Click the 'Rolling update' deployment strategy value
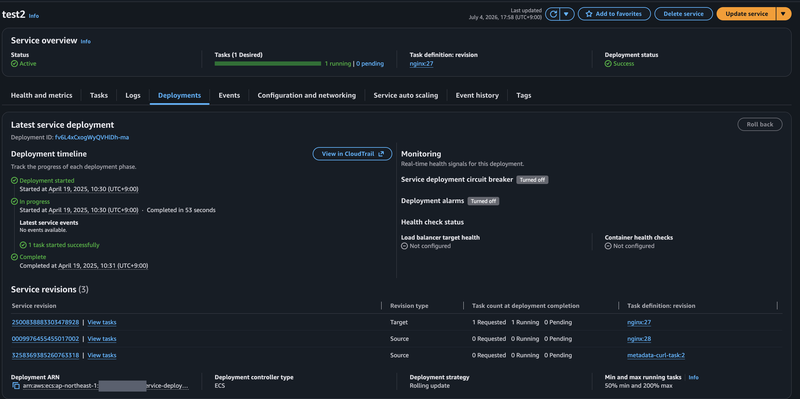Image resolution: width=800 pixels, height=399 pixels. click(x=430, y=386)
